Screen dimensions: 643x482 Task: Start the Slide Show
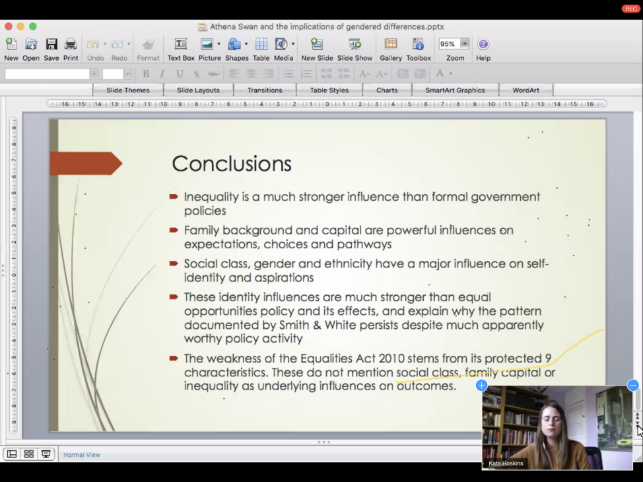[355, 45]
